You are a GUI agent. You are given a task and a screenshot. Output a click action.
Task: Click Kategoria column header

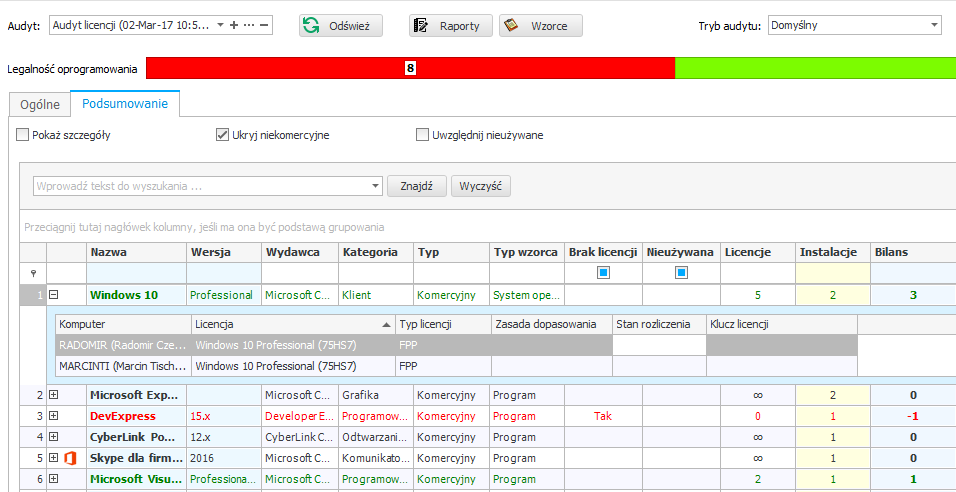pos(376,252)
